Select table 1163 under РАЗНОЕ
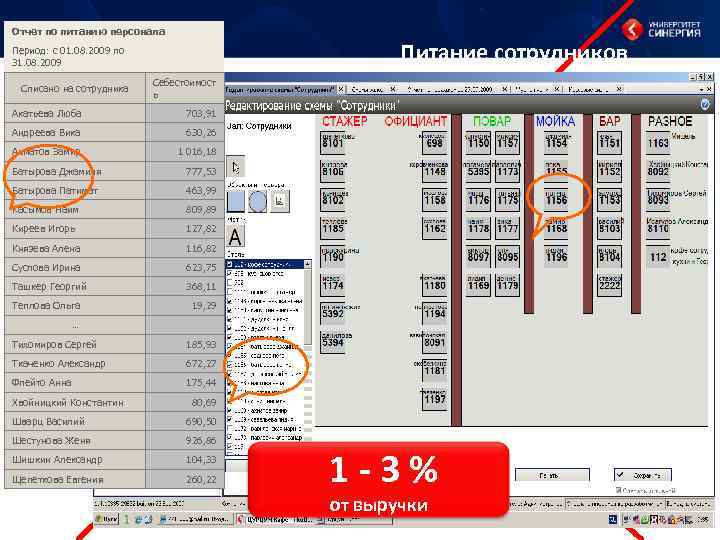This screenshot has width=720, height=540. coord(658,143)
